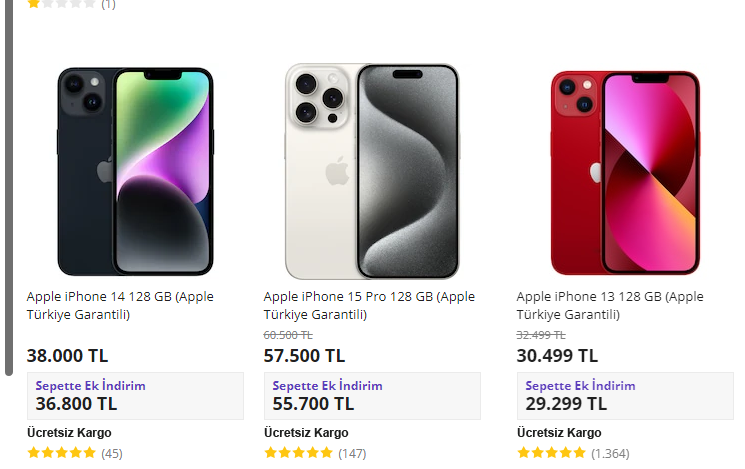
Task: Click the star rating under iPhone 13
Action: [x=551, y=453]
